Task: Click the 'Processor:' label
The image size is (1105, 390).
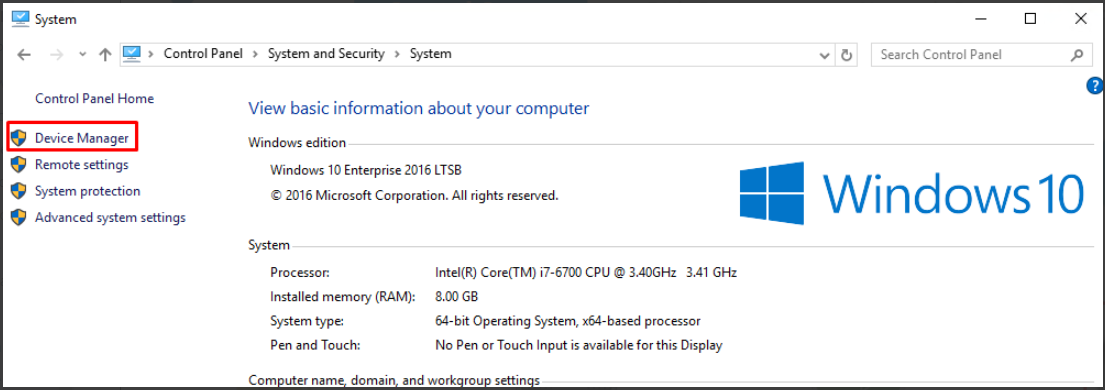Action: [x=300, y=272]
